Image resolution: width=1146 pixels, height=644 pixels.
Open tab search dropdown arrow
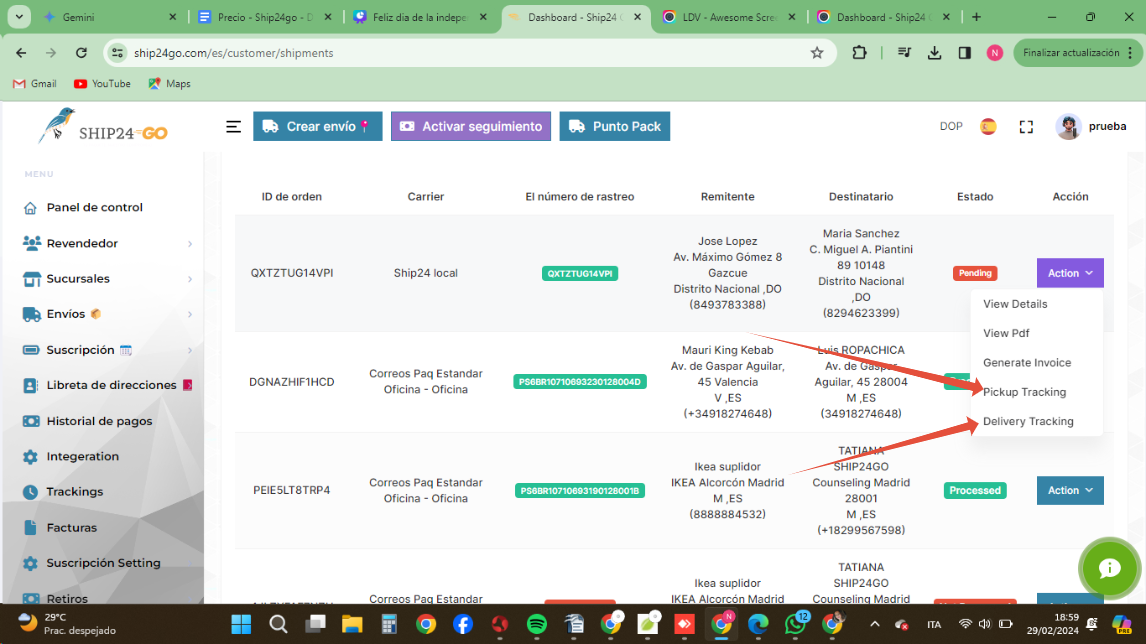pyautogui.click(x=19, y=17)
